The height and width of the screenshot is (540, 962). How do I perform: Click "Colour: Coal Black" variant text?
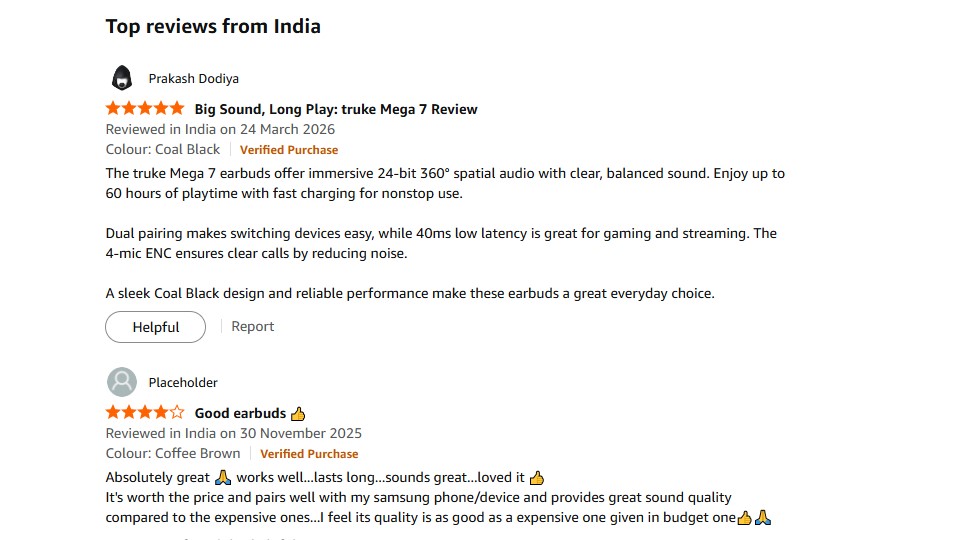click(163, 149)
